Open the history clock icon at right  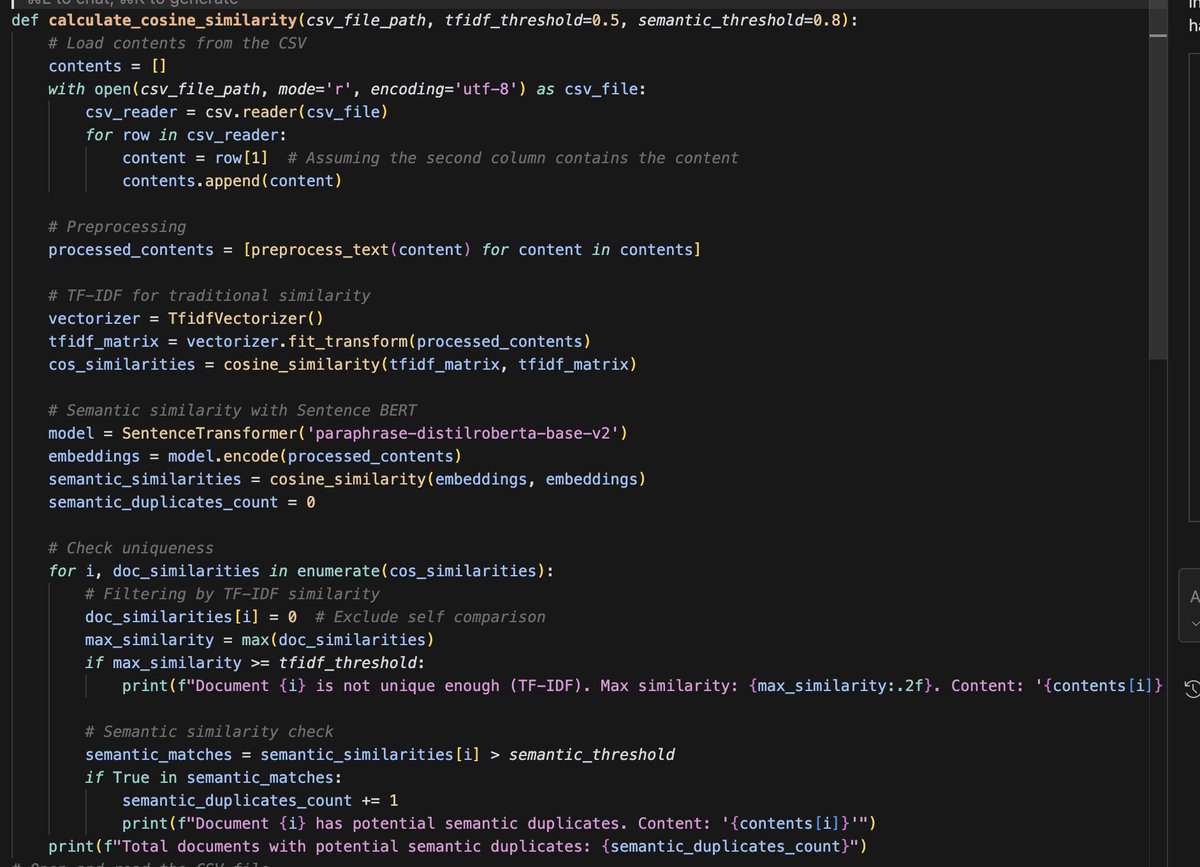click(1190, 688)
